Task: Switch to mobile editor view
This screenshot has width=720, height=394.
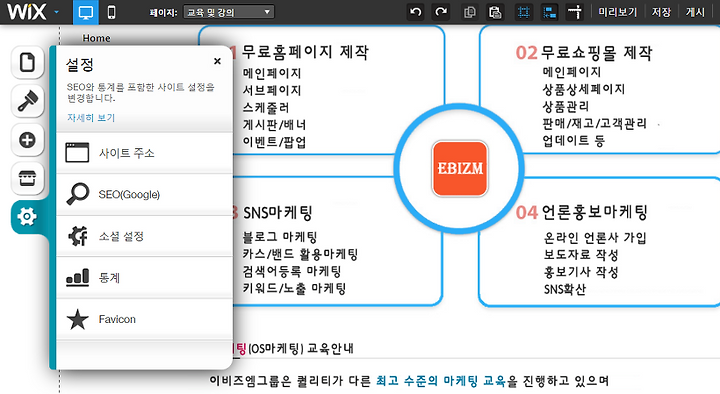Action: [111, 12]
